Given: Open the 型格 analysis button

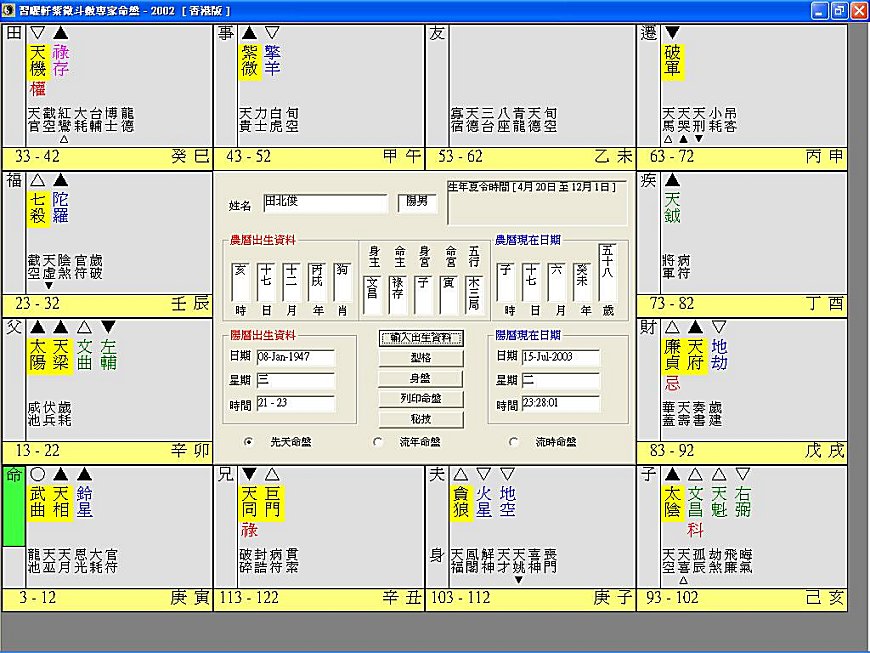Looking at the screenshot, I should coord(421,359).
